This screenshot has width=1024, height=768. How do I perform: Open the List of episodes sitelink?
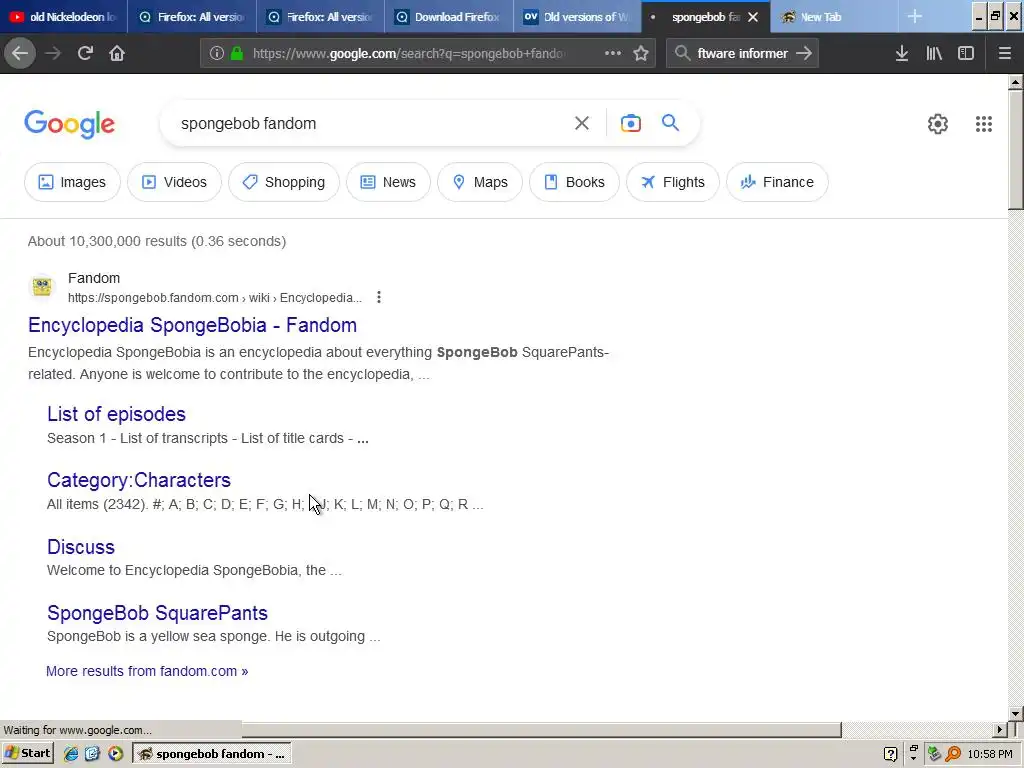(x=116, y=414)
